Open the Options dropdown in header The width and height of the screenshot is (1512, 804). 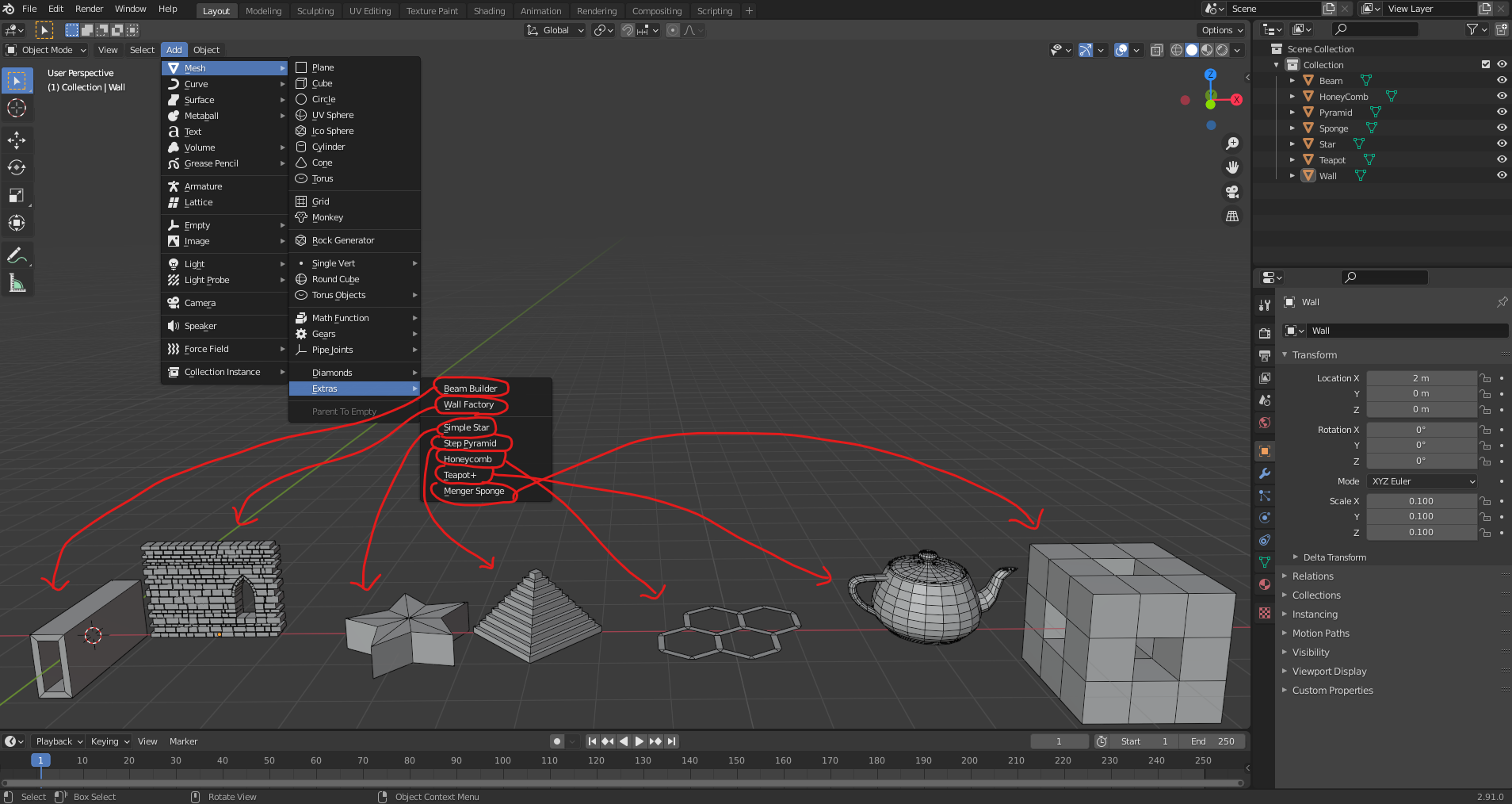tap(1222, 30)
